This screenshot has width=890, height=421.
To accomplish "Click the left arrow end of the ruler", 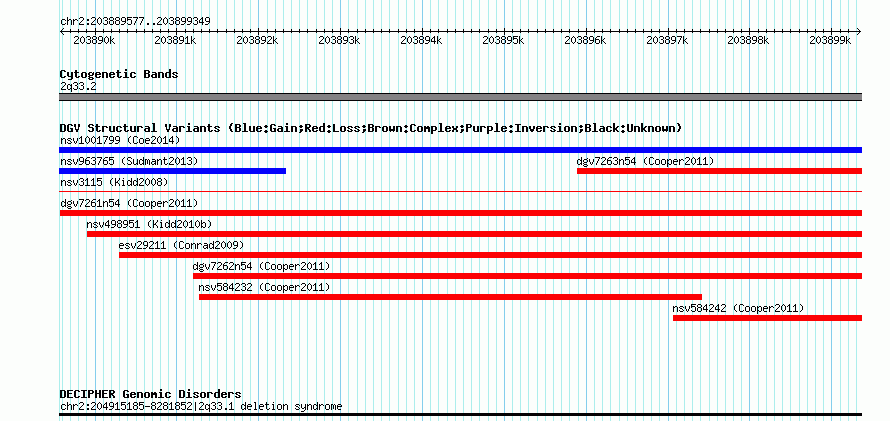I will pyautogui.click(x=62, y=32).
